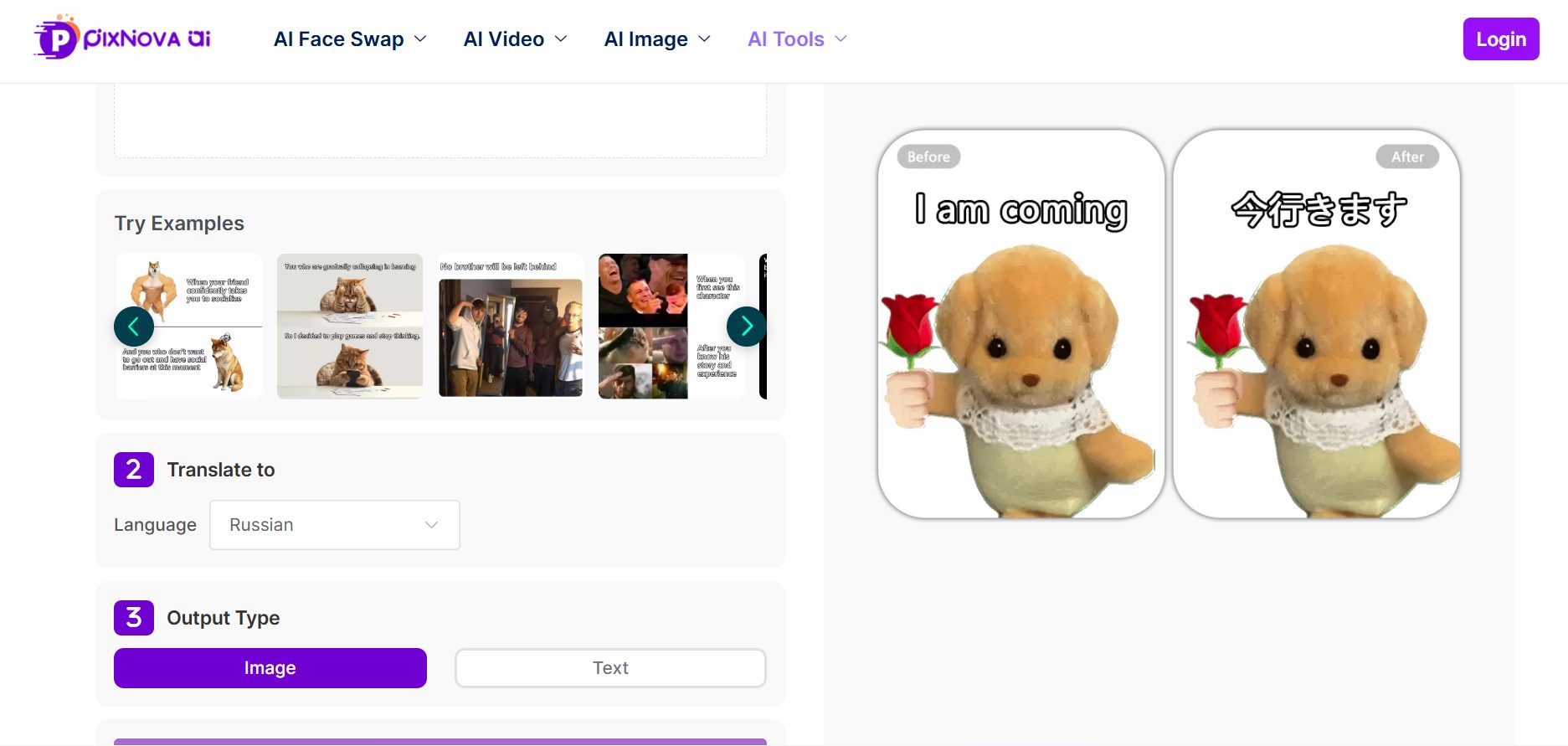This screenshot has width=1568, height=746.
Task: Switch output type to Text
Action: (x=609, y=668)
